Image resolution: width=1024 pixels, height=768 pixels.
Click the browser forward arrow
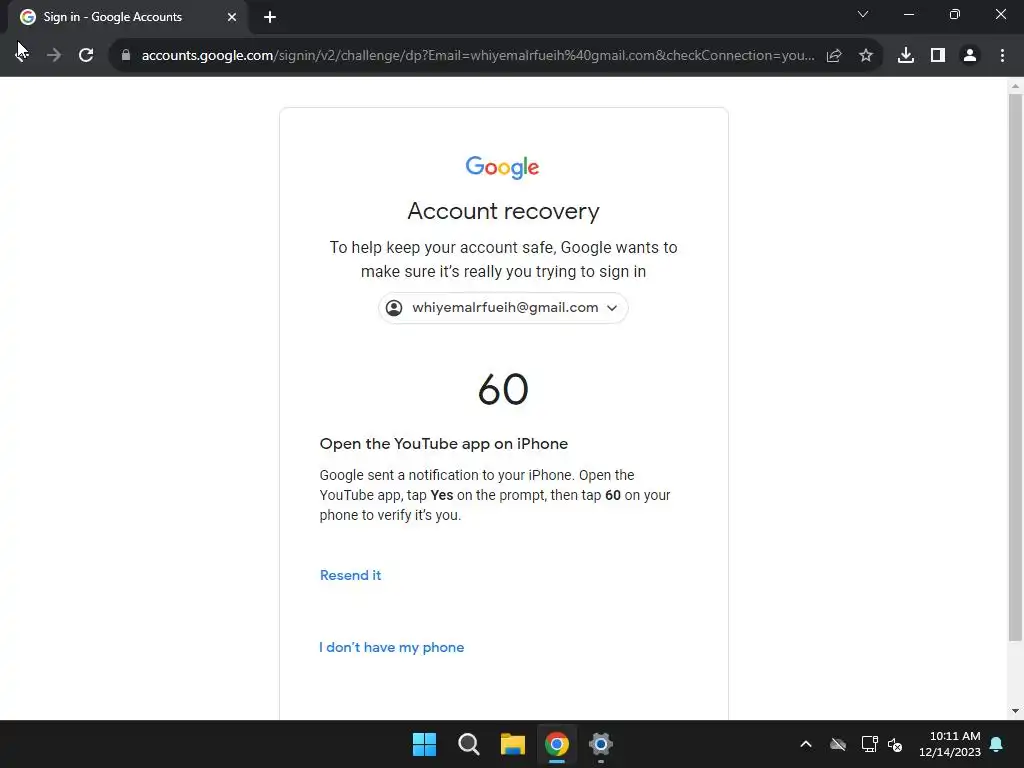(54, 55)
